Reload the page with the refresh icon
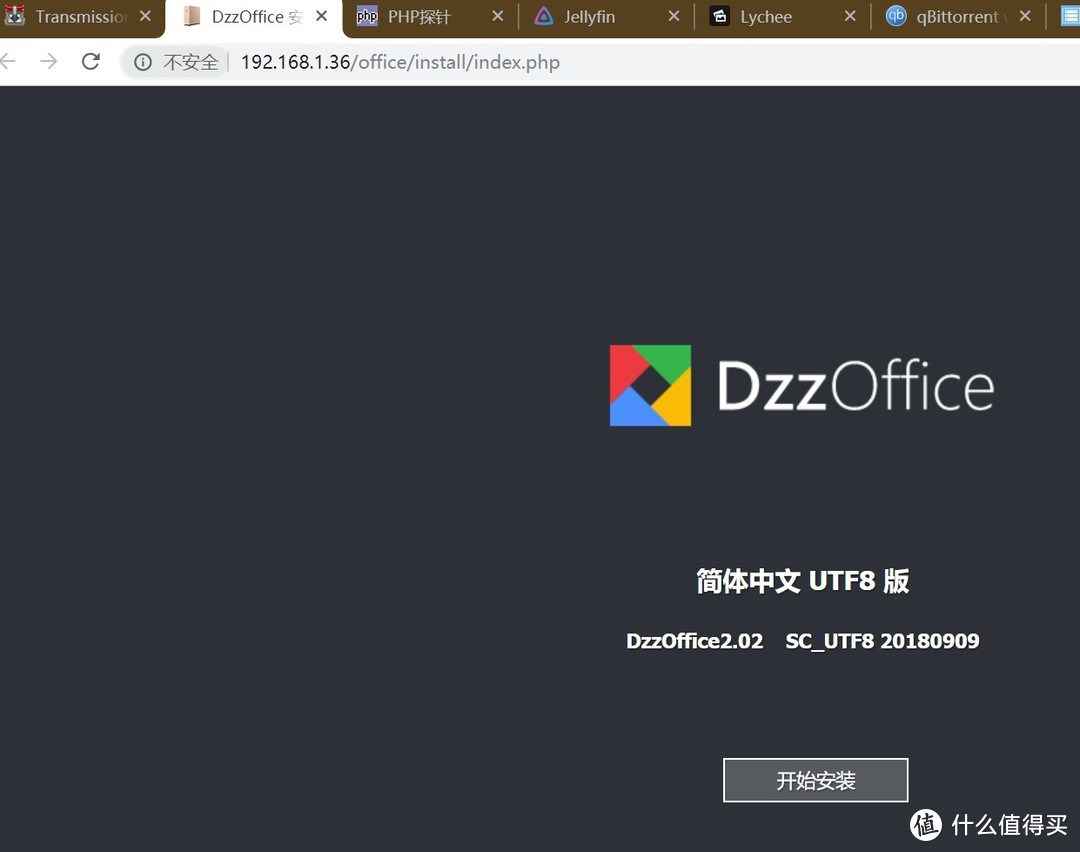Image resolution: width=1080 pixels, height=852 pixels. point(91,62)
